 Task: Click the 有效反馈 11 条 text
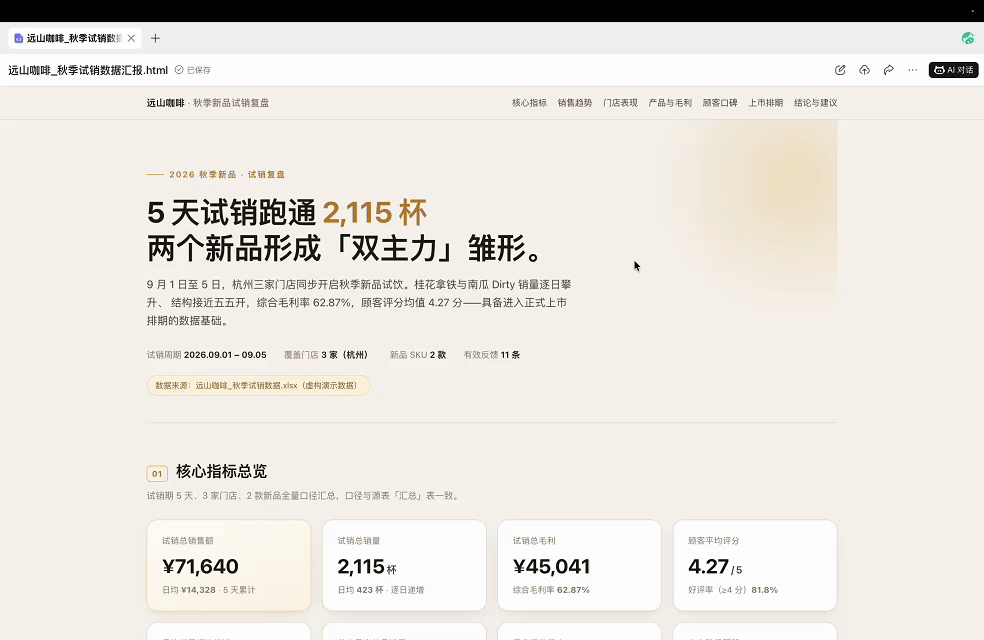click(x=491, y=355)
